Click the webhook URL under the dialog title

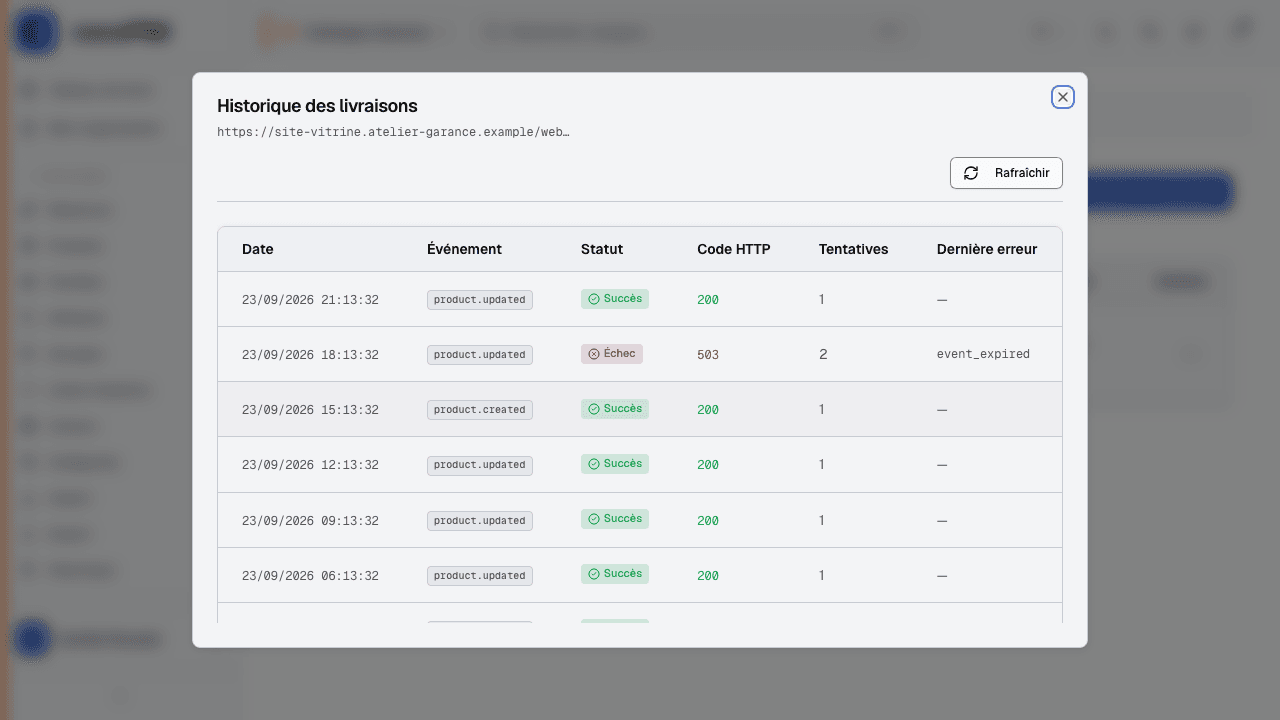pos(394,132)
